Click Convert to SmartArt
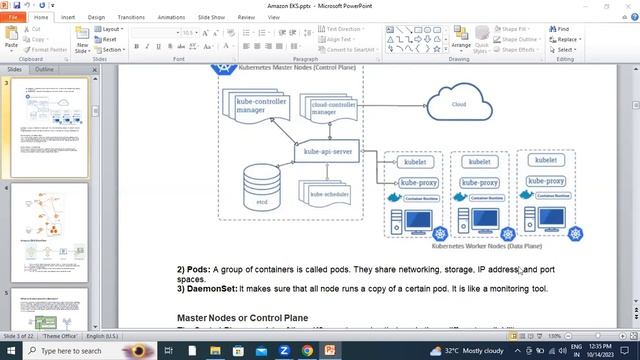This screenshot has width=640, height=360. click(x=347, y=49)
